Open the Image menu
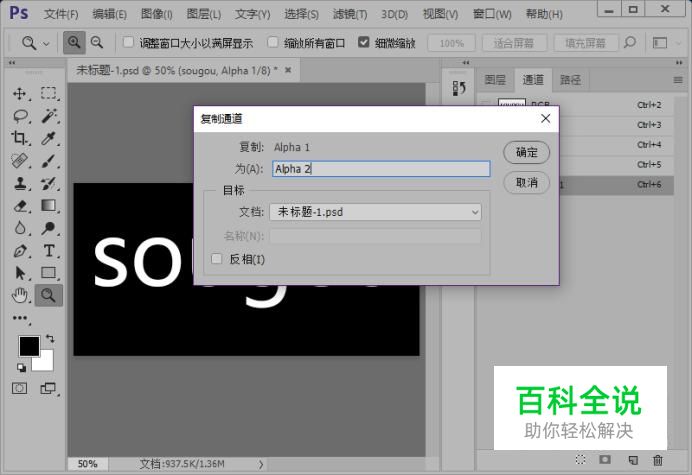This screenshot has height=475, width=692. point(156,15)
